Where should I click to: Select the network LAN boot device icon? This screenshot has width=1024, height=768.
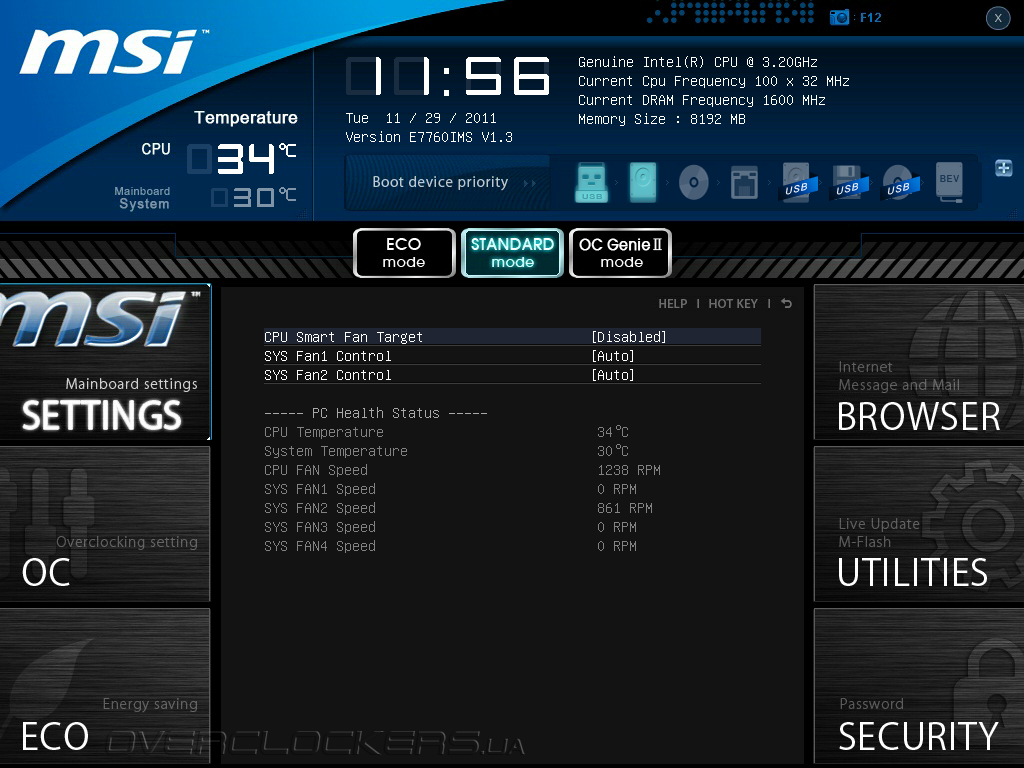(x=744, y=182)
